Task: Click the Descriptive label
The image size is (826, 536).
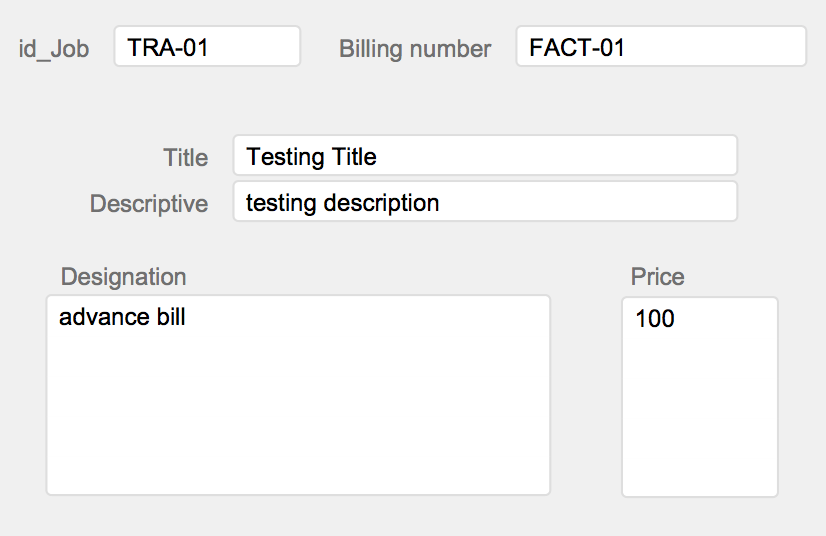Action: [149, 204]
